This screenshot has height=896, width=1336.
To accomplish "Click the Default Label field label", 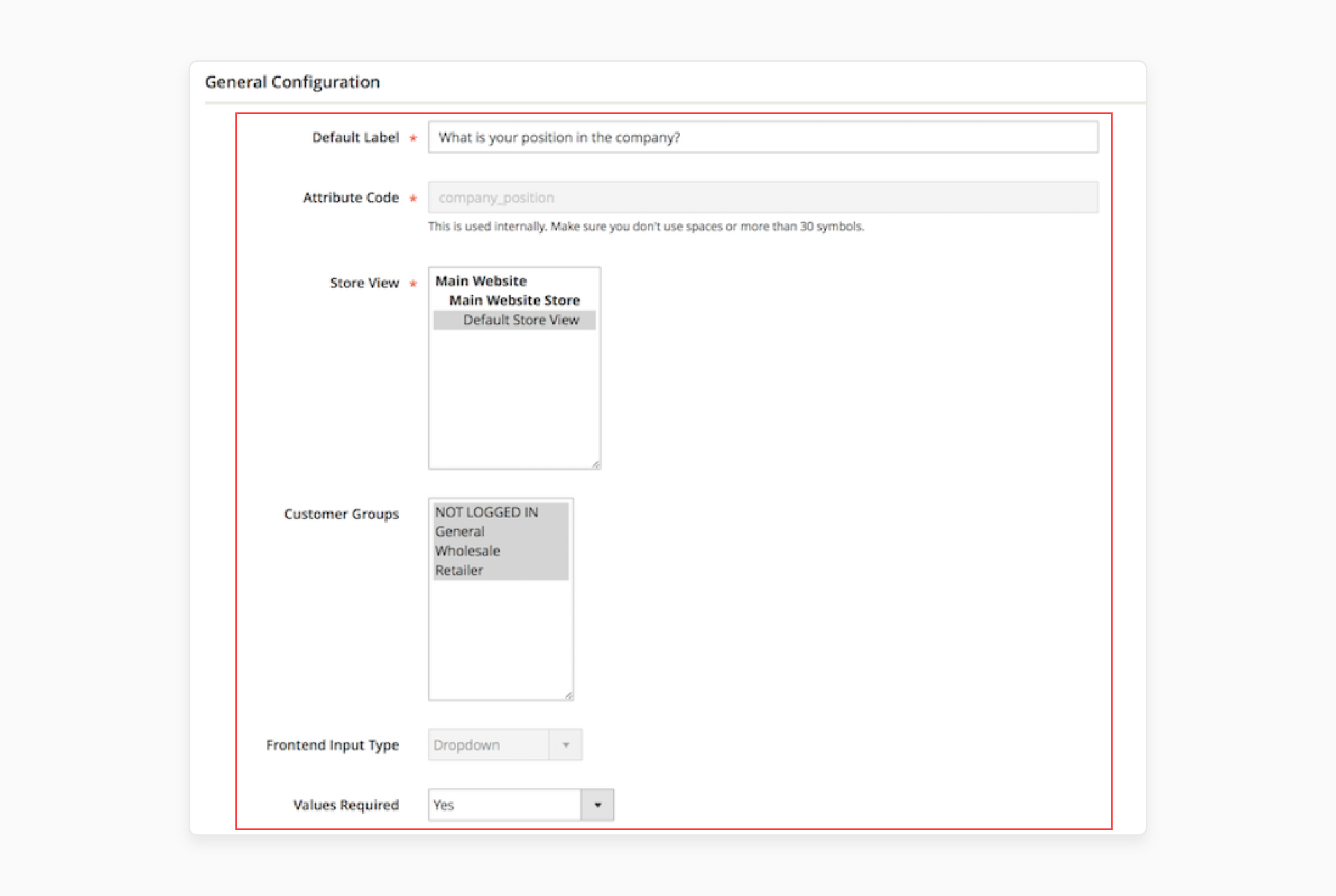I will pos(355,138).
